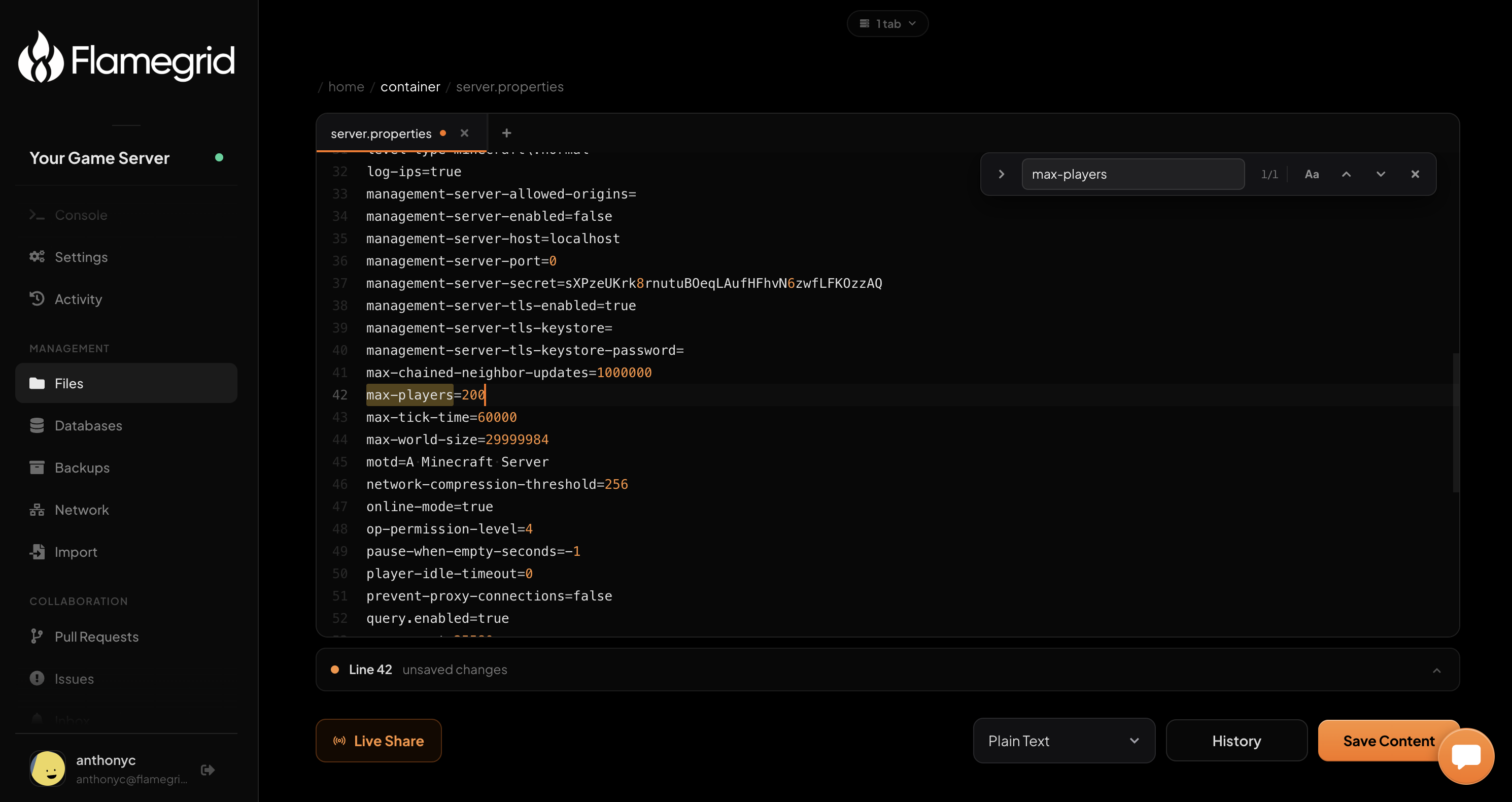Click the Backups archive icon
The image size is (1512, 802).
[37, 468]
